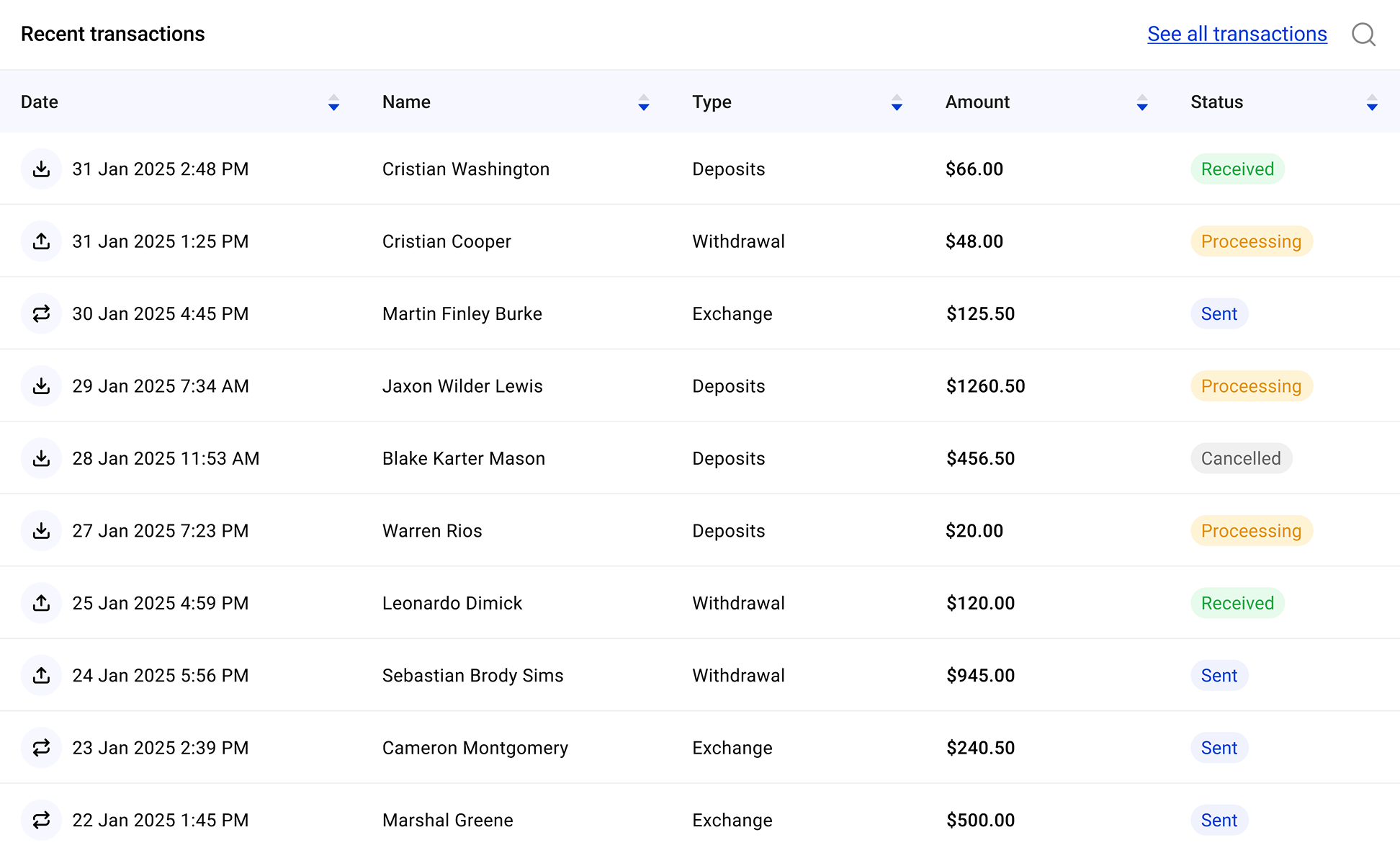Open the See all transactions link
This screenshot has width=1400, height=853.
pyautogui.click(x=1237, y=34)
